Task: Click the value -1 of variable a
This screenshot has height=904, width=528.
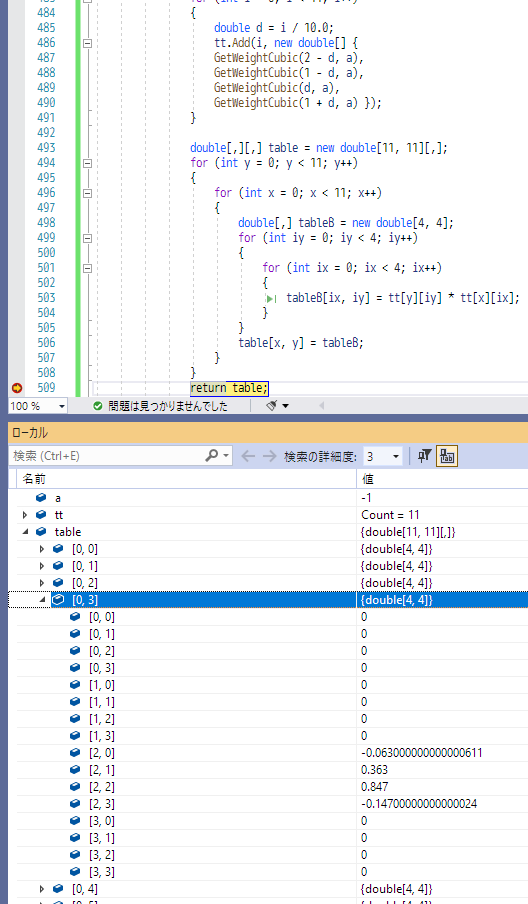Action: [x=366, y=498]
